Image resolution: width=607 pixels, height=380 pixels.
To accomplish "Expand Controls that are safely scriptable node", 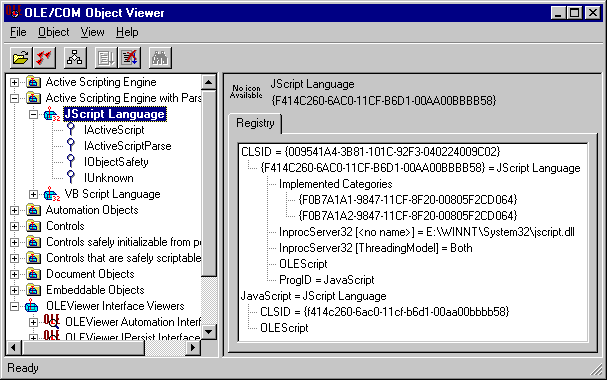I will pyautogui.click(x=14, y=258).
